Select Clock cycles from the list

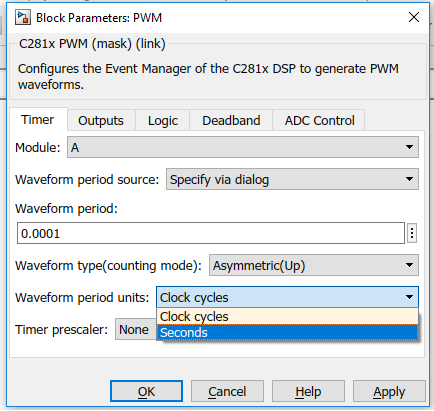coord(287,316)
